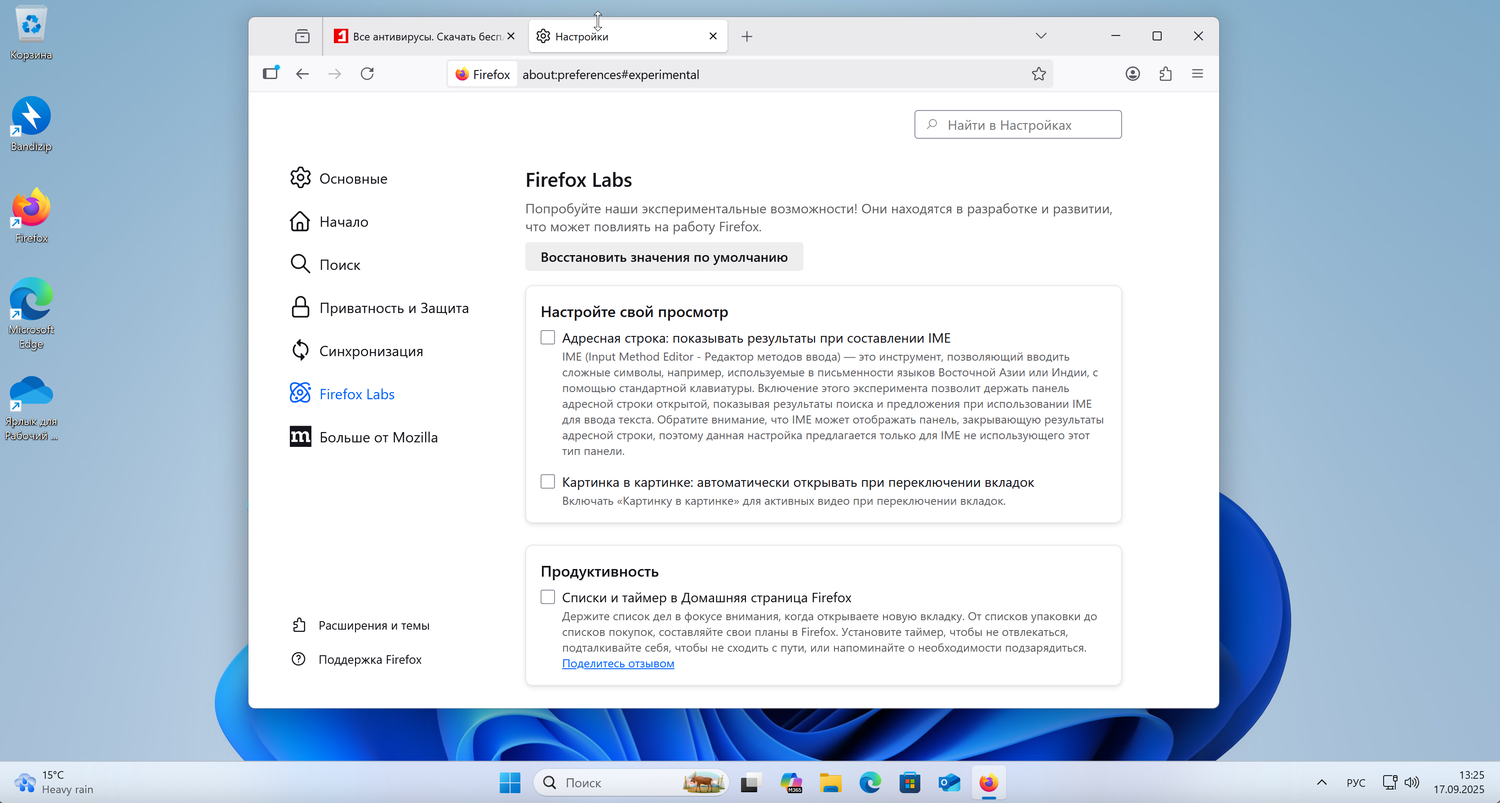The height and width of the screenshot is (803, 1500).
Task: Bookmark this page with the star icon
Action: pos(1039,74)
